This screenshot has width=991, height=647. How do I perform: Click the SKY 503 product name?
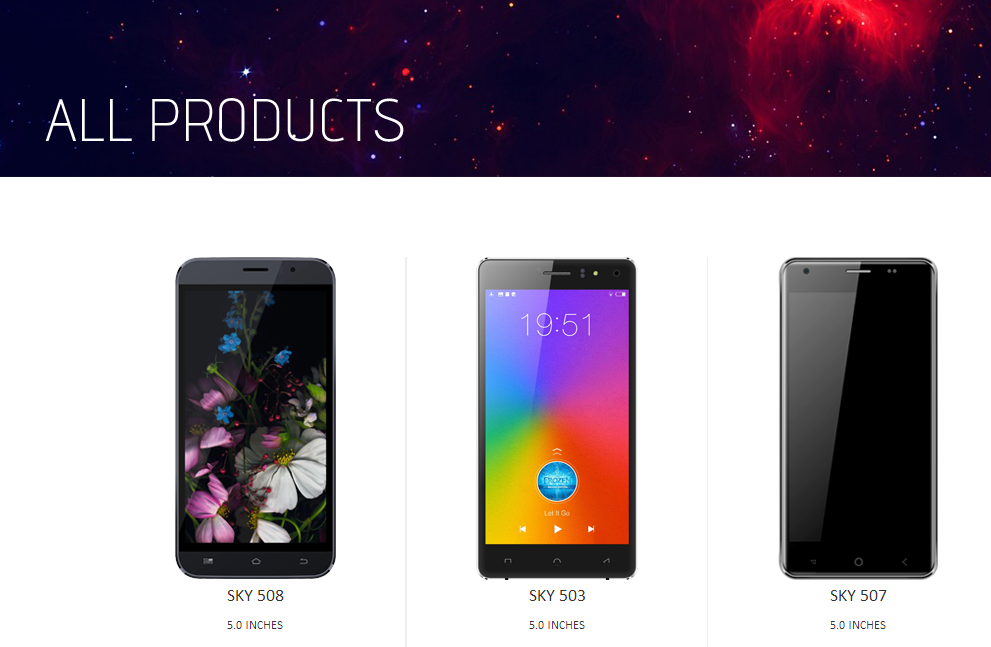click(557, 595)
